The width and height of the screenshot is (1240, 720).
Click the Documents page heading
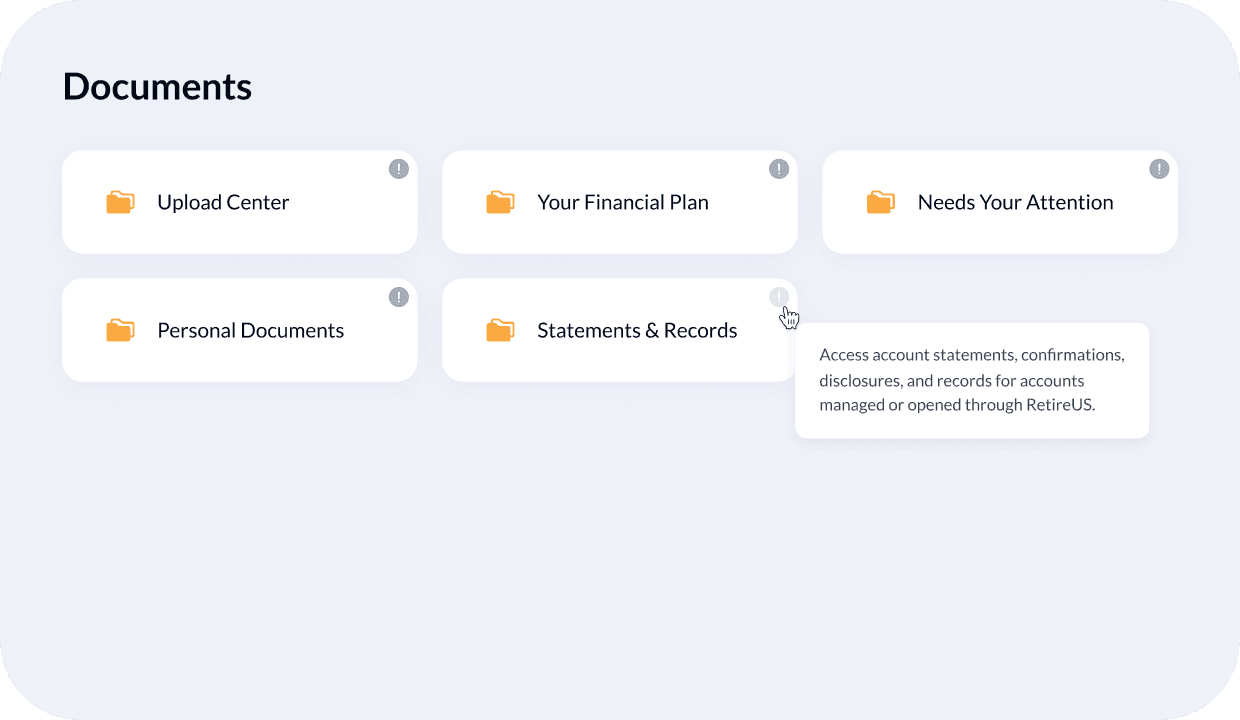(157, 87)
